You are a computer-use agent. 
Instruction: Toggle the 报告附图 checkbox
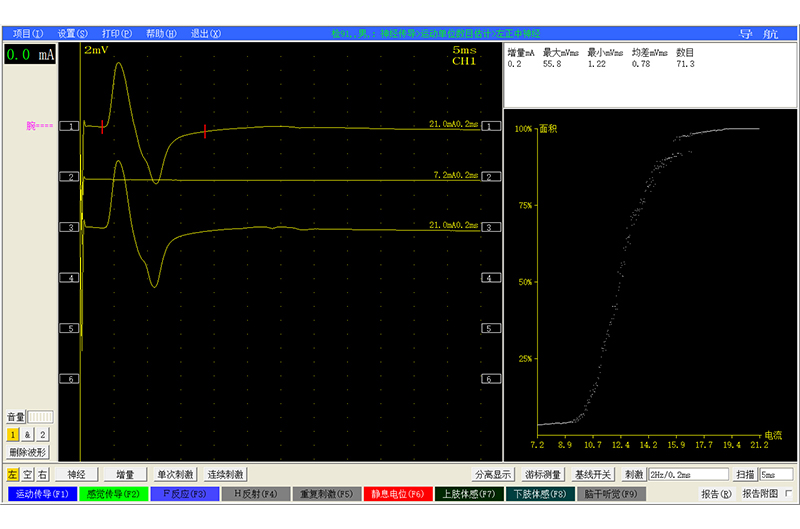(x=789, y=493)
